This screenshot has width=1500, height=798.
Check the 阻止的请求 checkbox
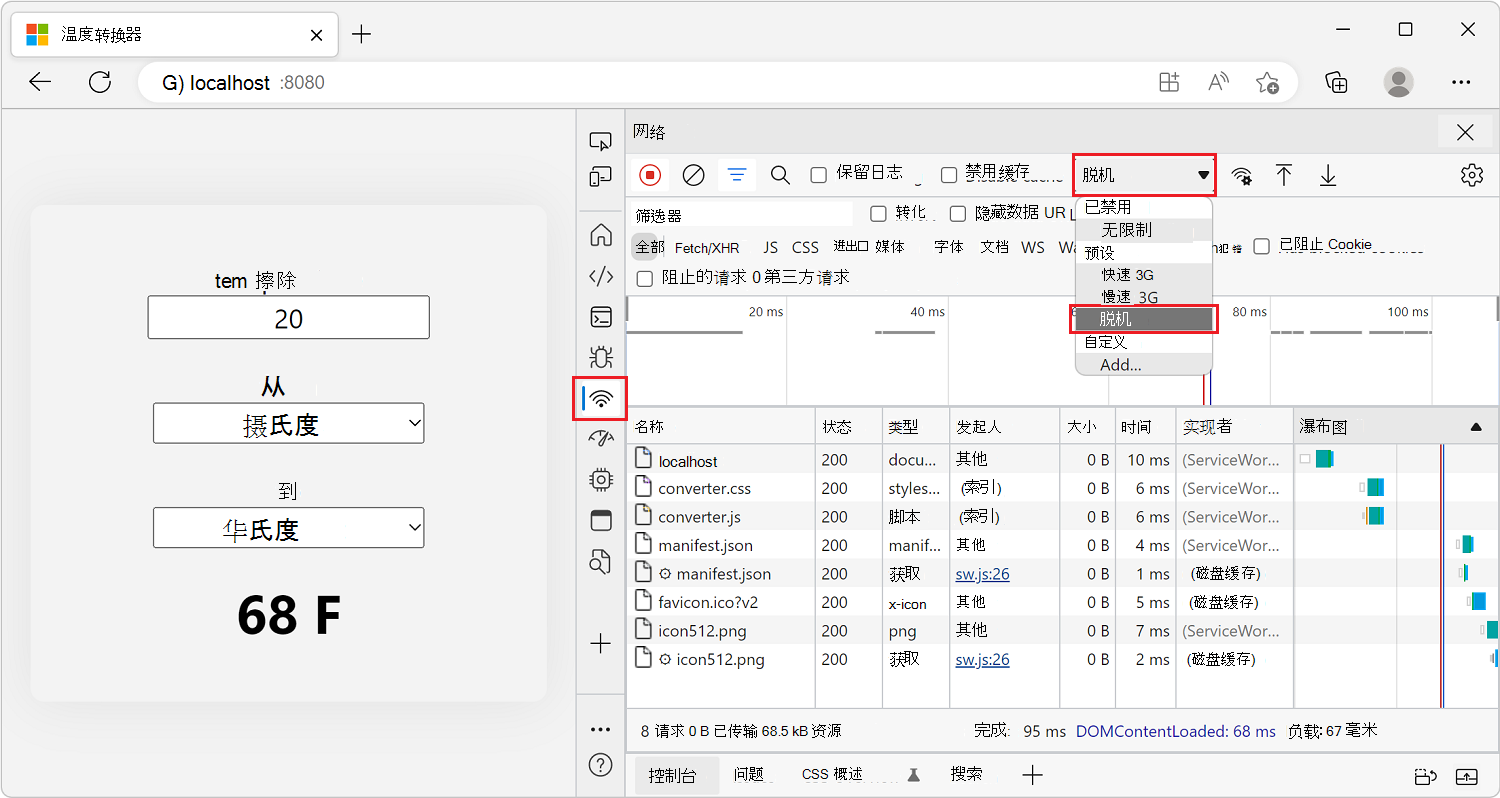pyautogui.click(x=644, y=278)
